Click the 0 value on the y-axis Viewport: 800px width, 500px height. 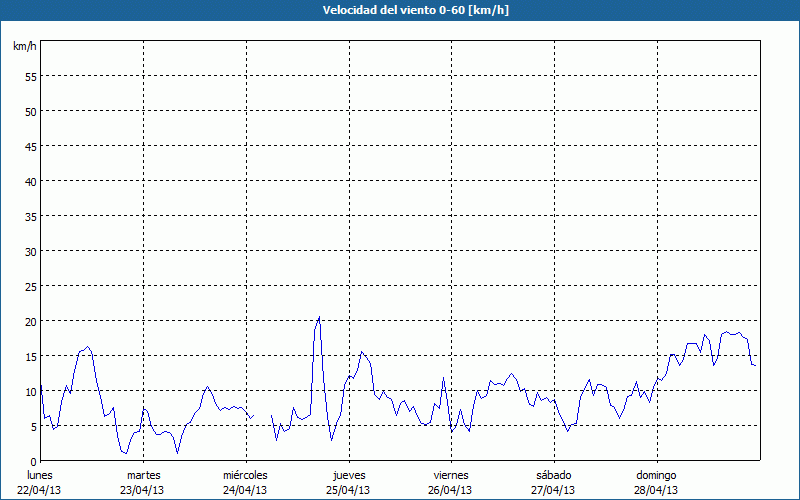[33, 461]
